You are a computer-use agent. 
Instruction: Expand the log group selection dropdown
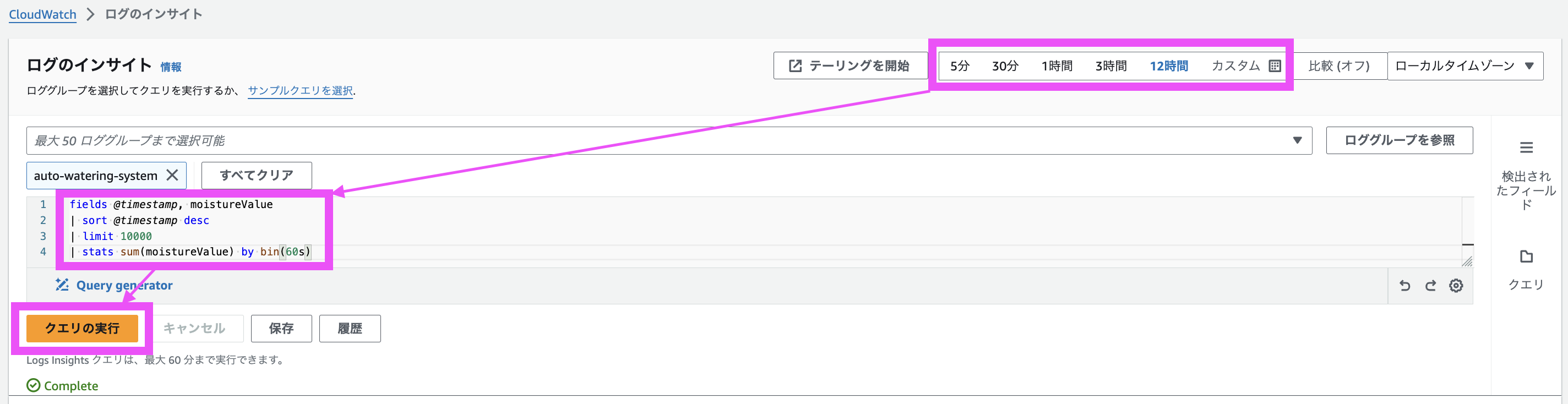coord(1297,140)
